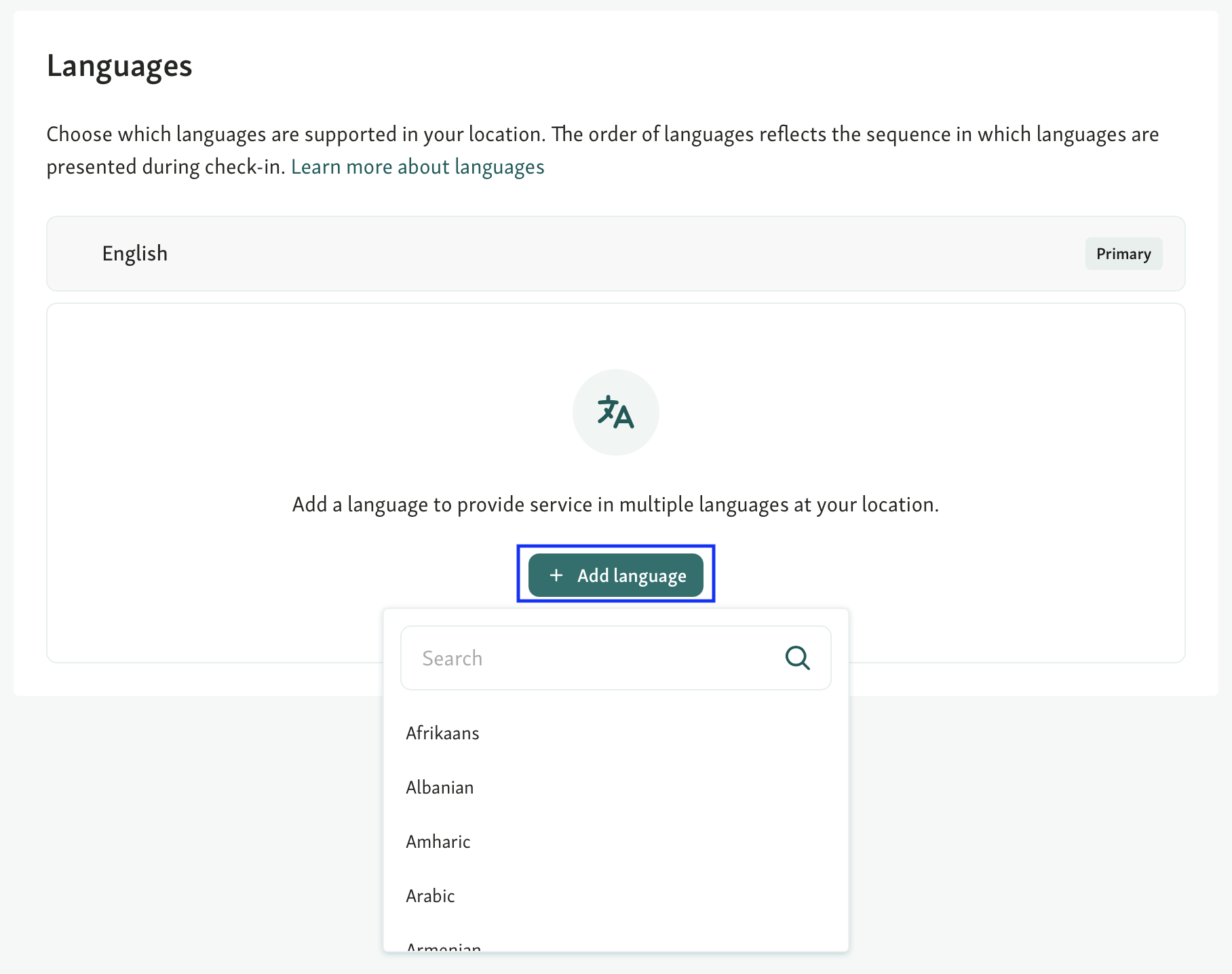Click inside the Search field
The height and width of the screenshot is (974, 1232).
click(577, 657)
